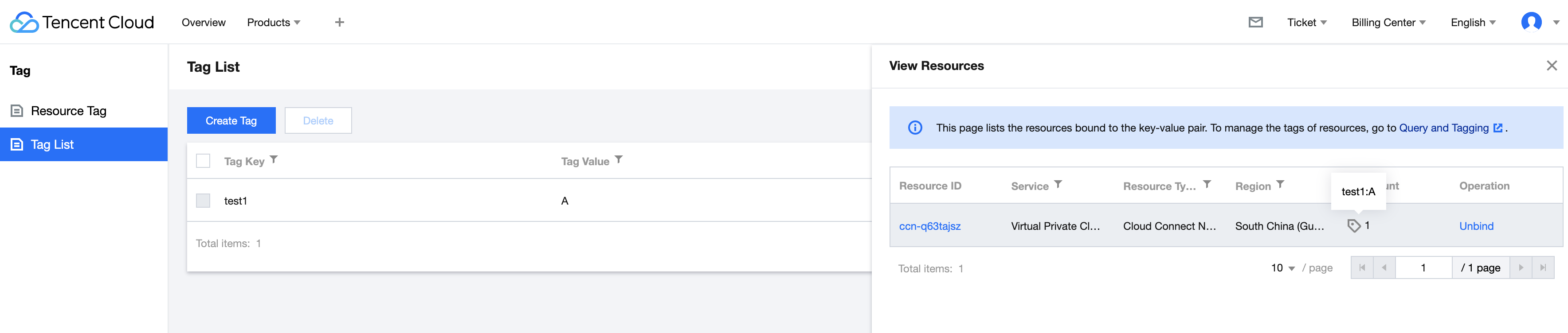Click the Tencent Cloud logo icon
The width and height of the screenshot is (1568, 333).
(24, 23)
